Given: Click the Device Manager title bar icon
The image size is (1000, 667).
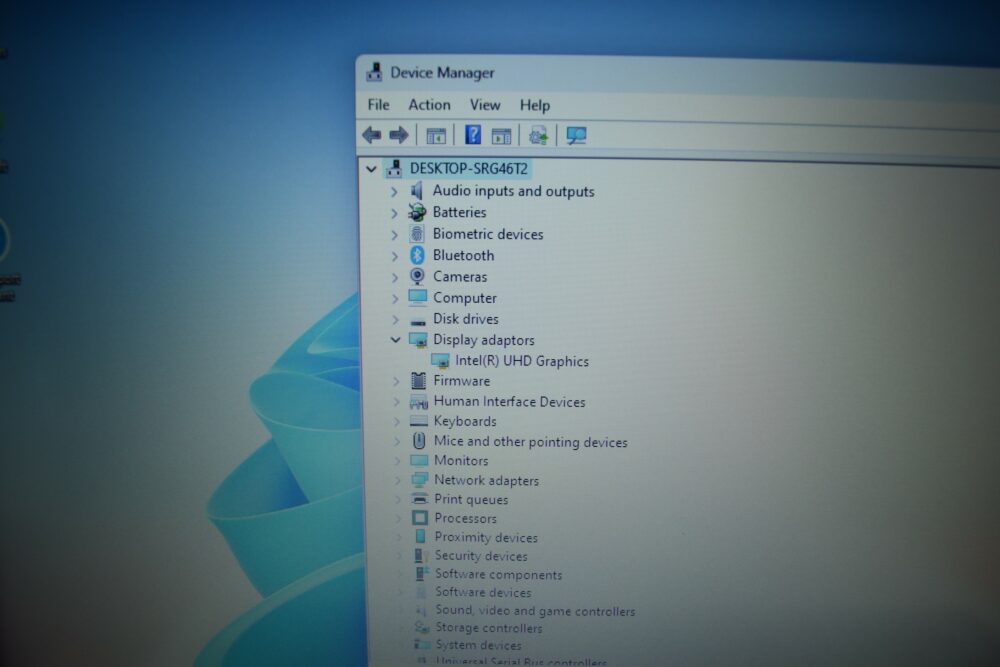Looking at the screenshot, I should coord(374,72).
